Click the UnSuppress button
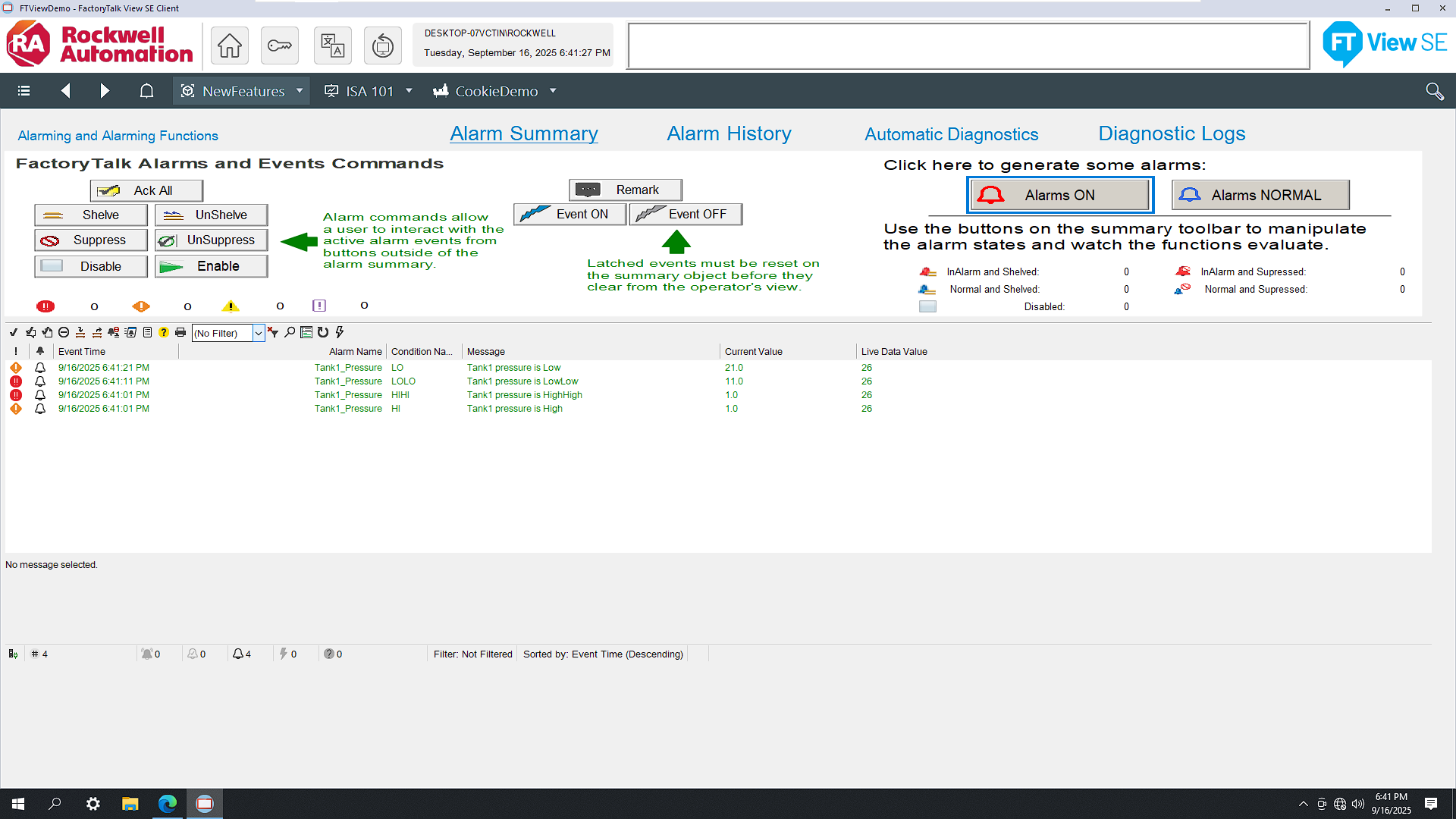 (x=212, y=240)
